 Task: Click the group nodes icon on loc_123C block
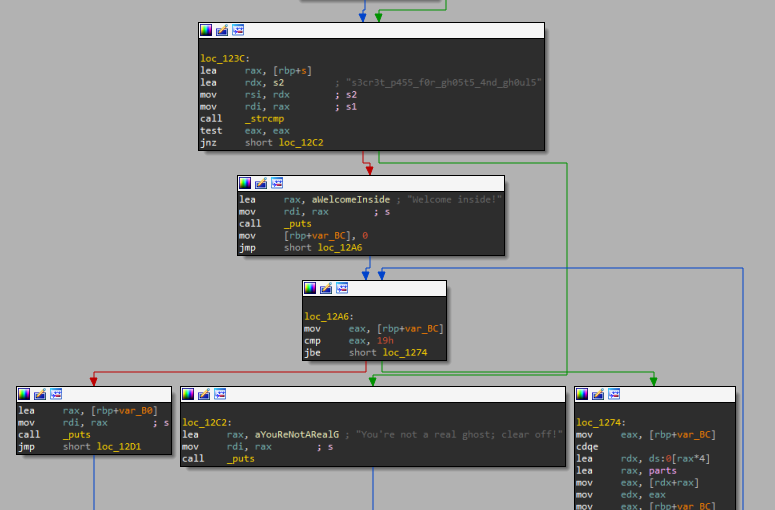pos(238,31)
